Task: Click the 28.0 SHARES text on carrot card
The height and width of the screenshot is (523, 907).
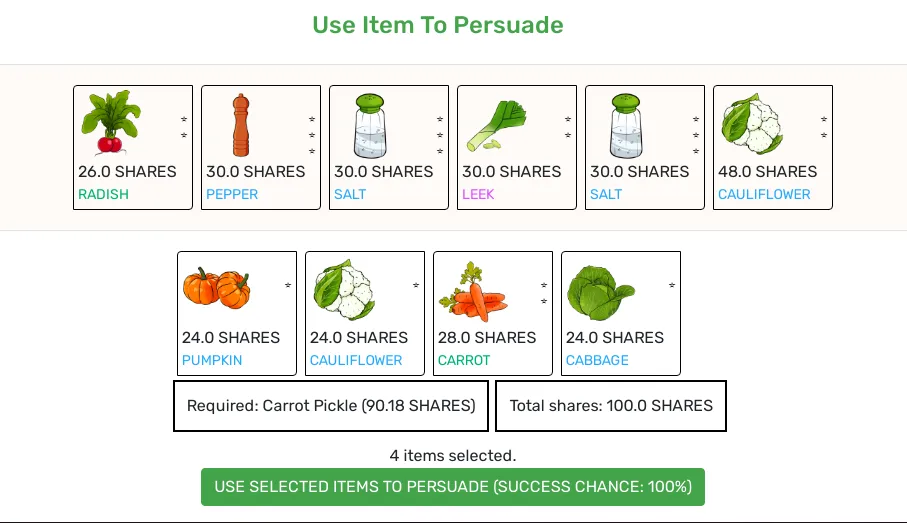Action: [487, 337]
